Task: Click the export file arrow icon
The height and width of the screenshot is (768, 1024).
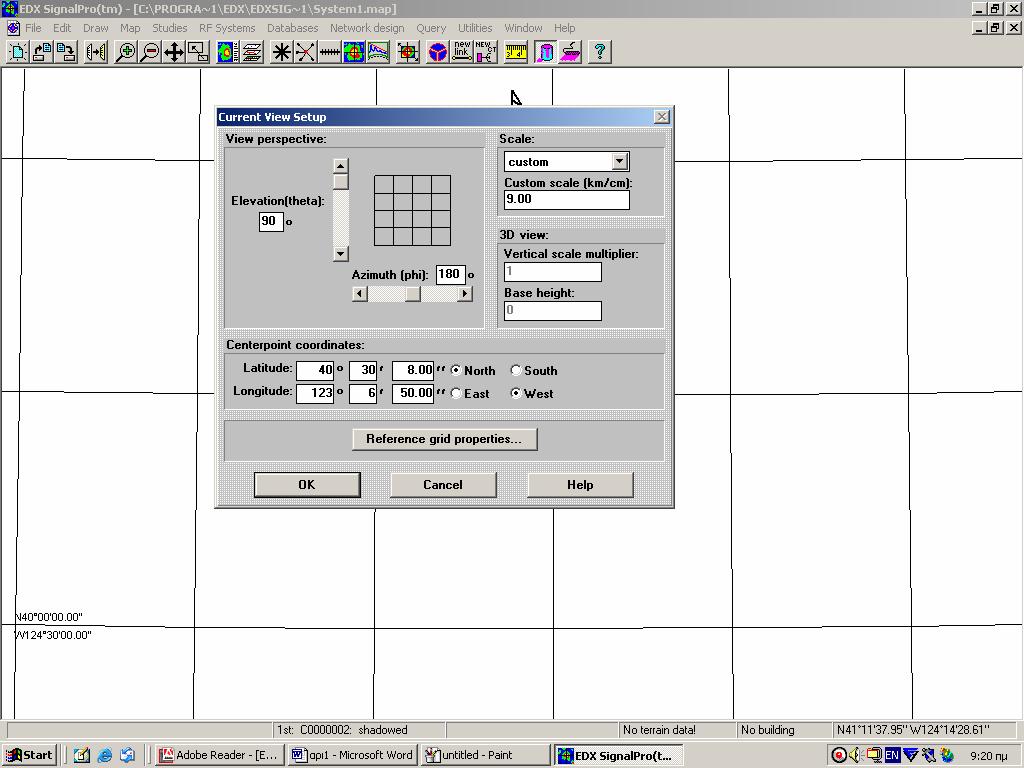Action: [x=67, y=52]
